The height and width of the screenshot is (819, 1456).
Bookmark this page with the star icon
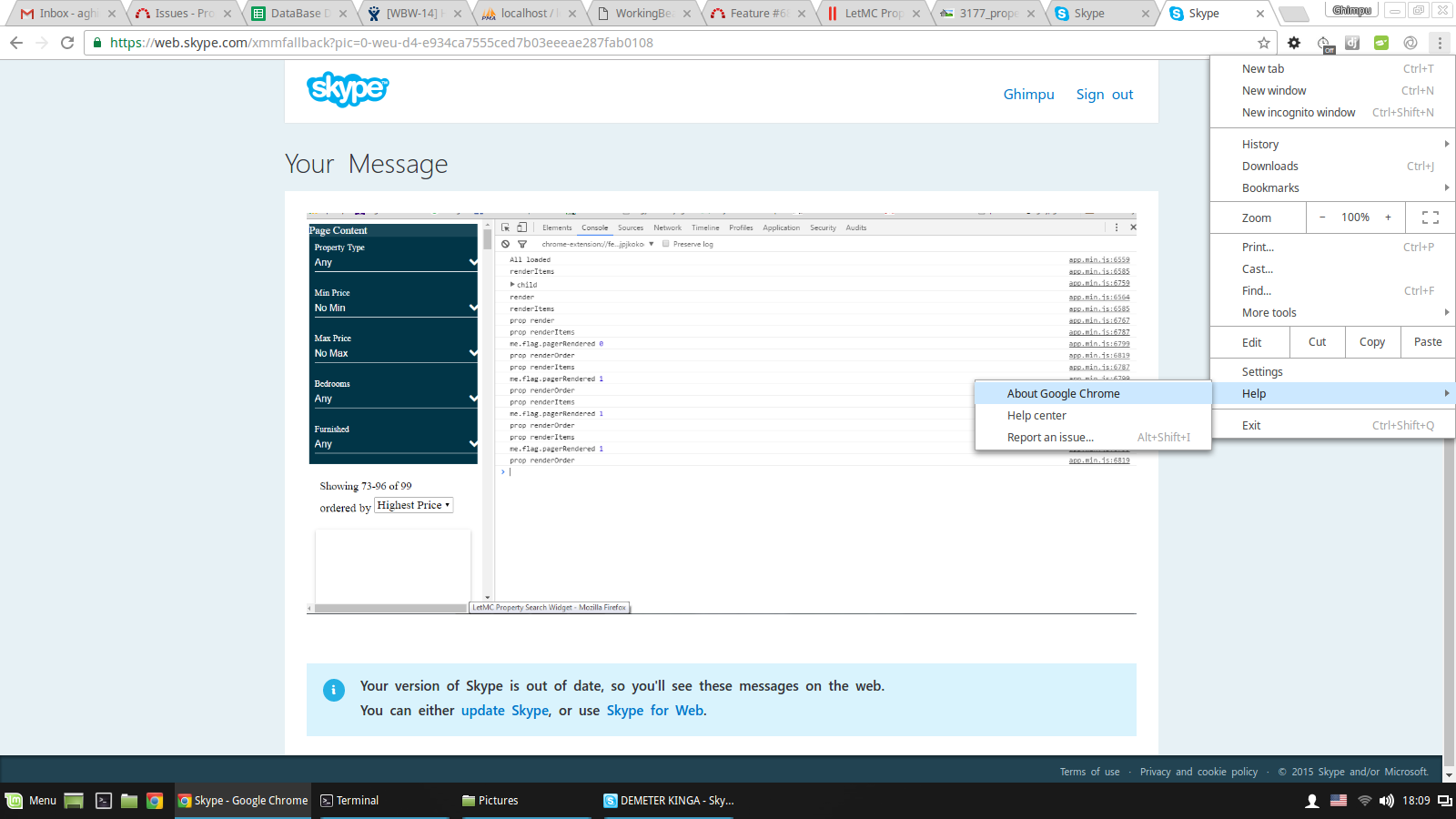click(x=1264, y=43)
